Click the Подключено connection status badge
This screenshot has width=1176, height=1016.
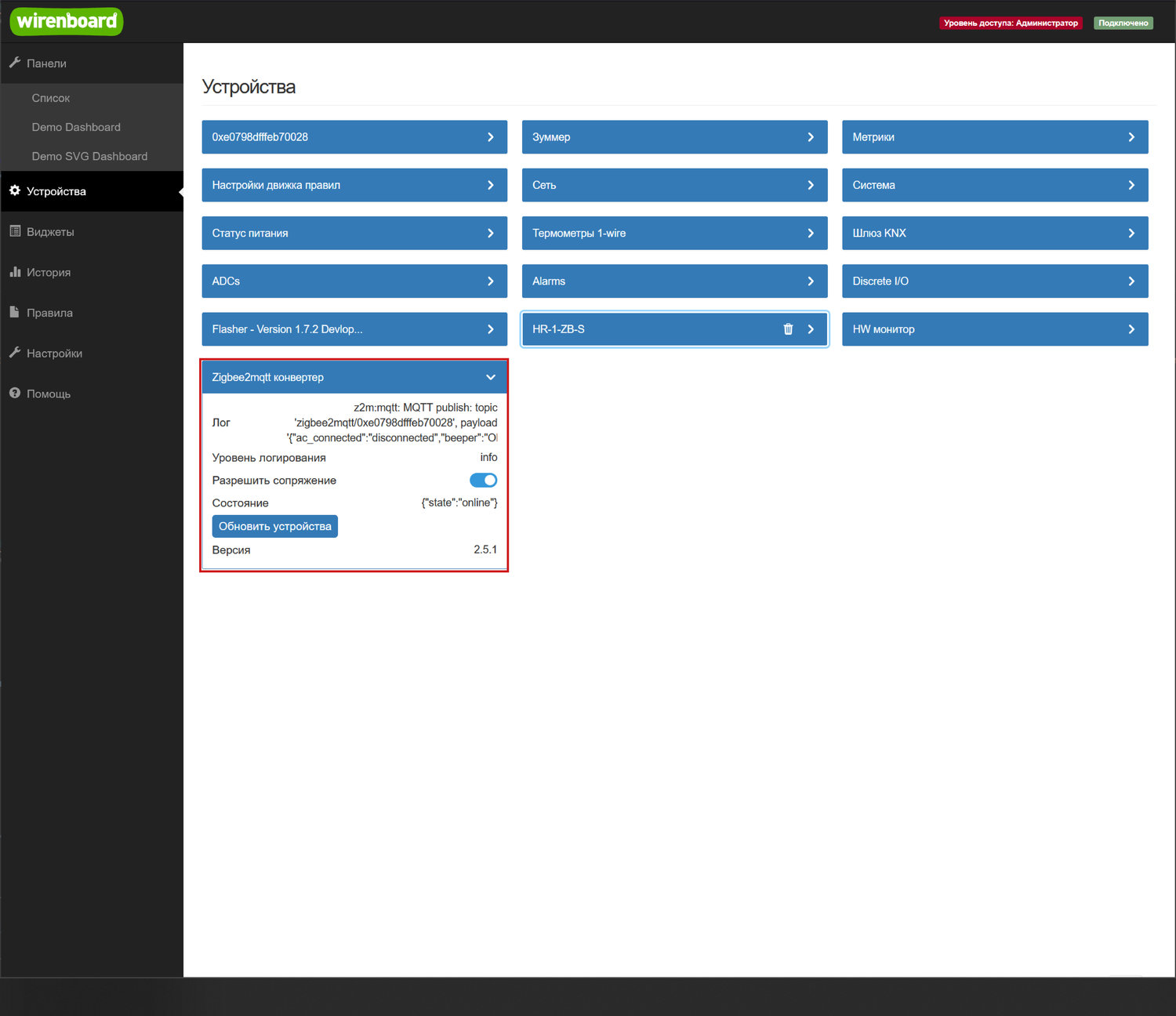tap(1123, 23)
